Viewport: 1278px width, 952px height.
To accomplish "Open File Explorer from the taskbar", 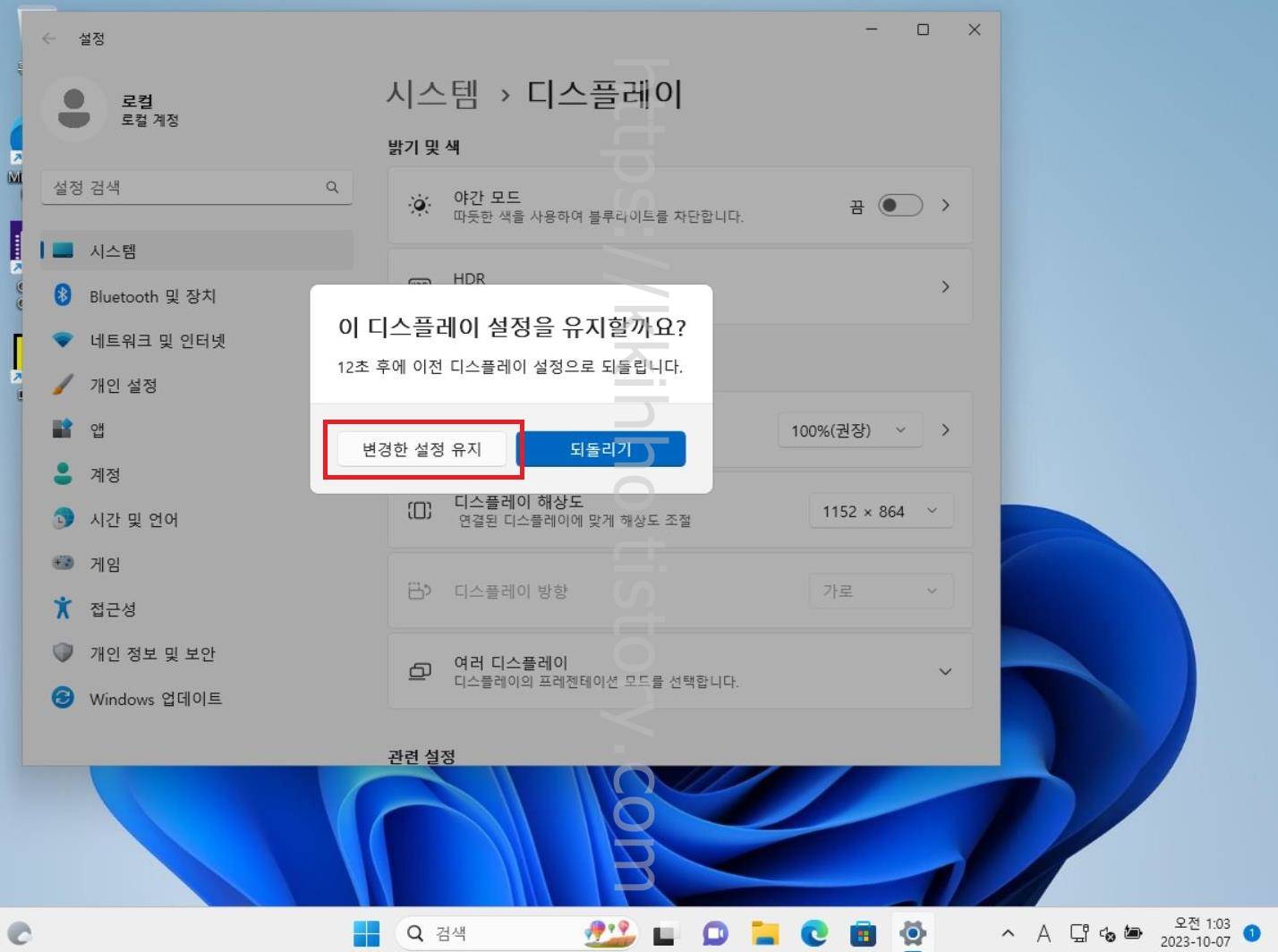I will pyautogui.click(x=764, y=933).
